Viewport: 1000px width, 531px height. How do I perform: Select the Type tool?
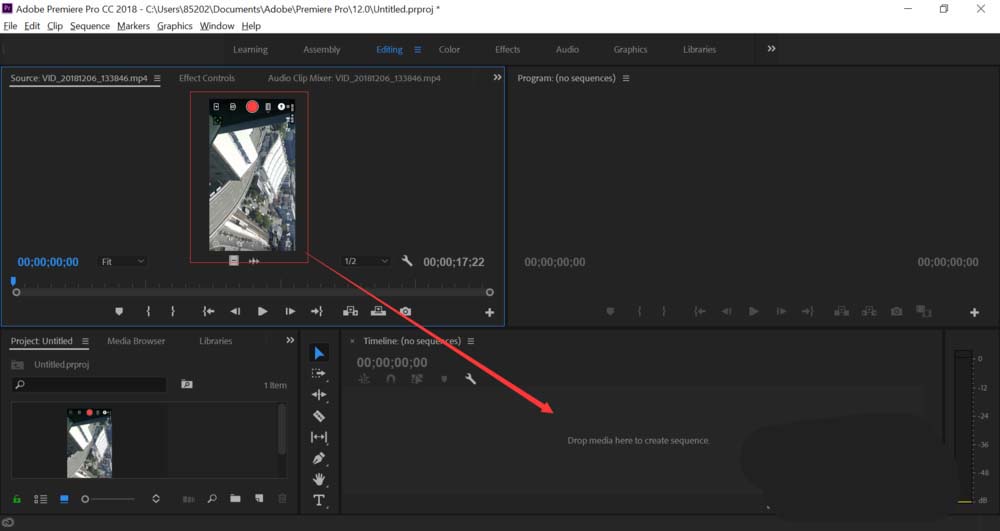pos(319,500)
